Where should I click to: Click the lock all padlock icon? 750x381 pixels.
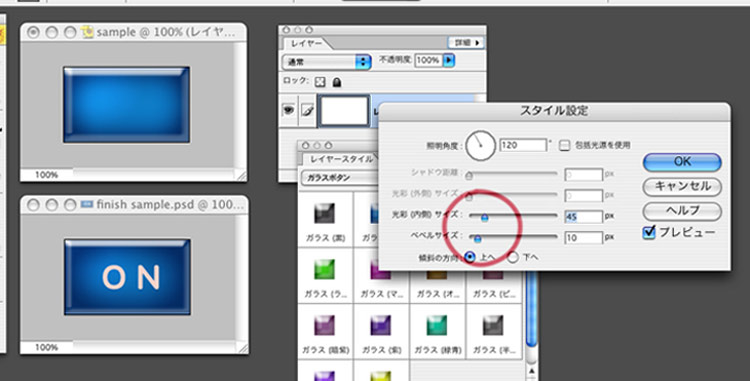pyautogui.click(x=337, y=82)
